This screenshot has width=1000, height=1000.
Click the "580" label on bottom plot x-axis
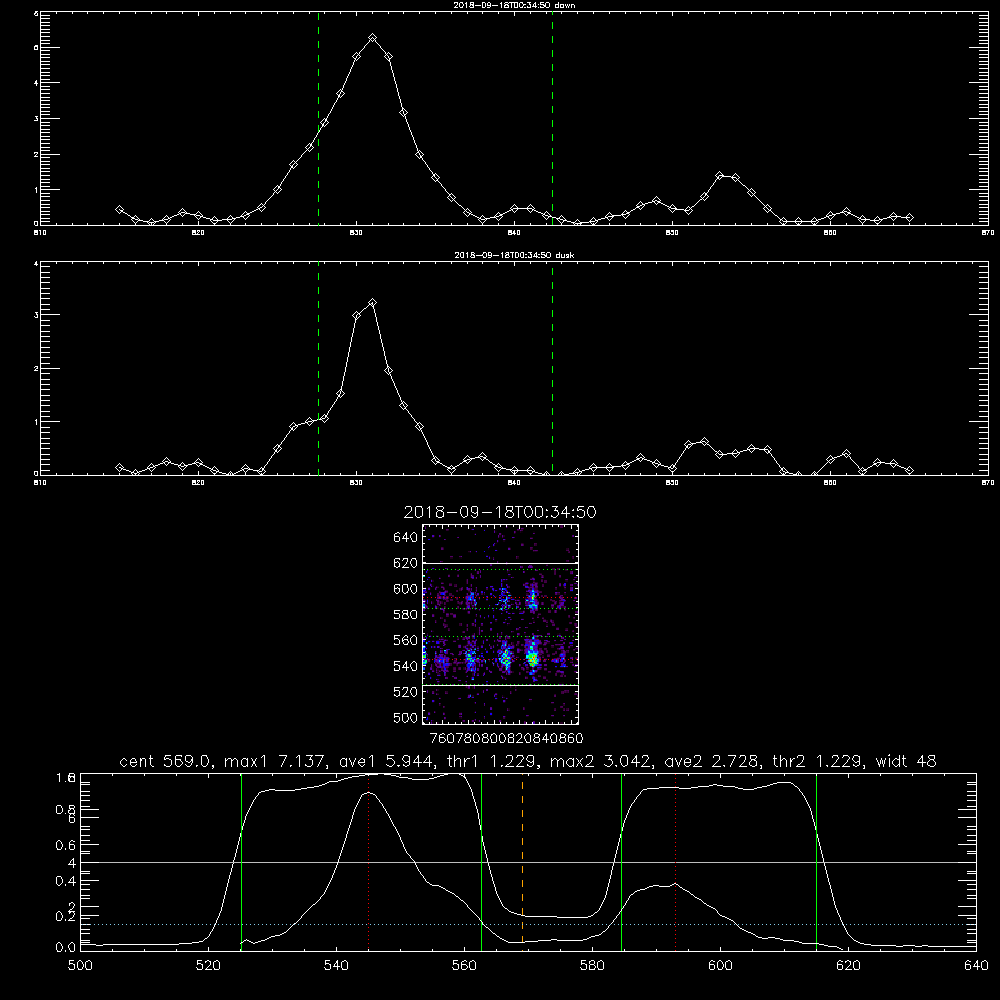[592, 966]
